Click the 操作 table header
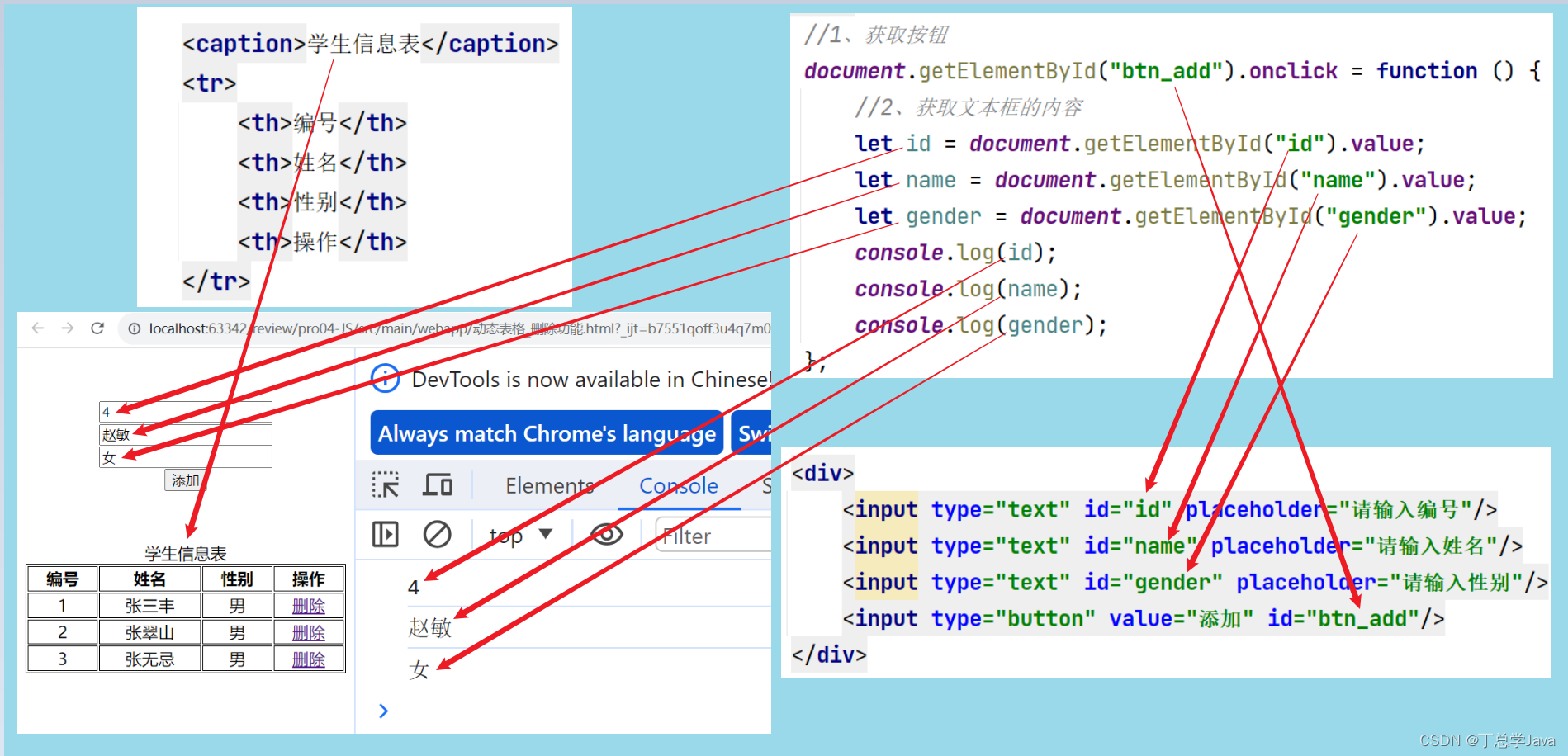Screen dimensions: 1568x756 (309, 579)
